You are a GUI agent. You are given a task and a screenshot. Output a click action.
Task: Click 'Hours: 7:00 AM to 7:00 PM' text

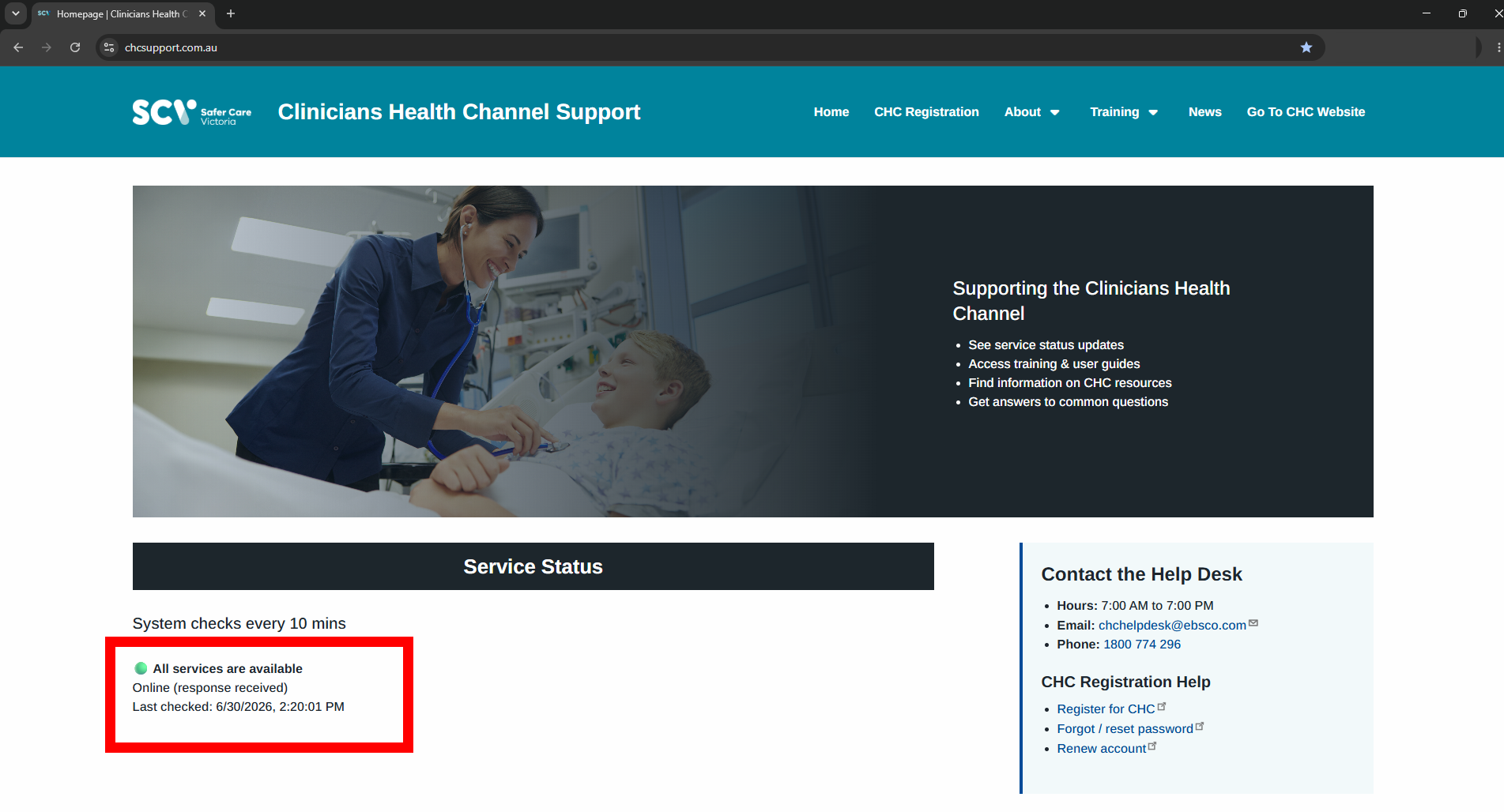1135,606
